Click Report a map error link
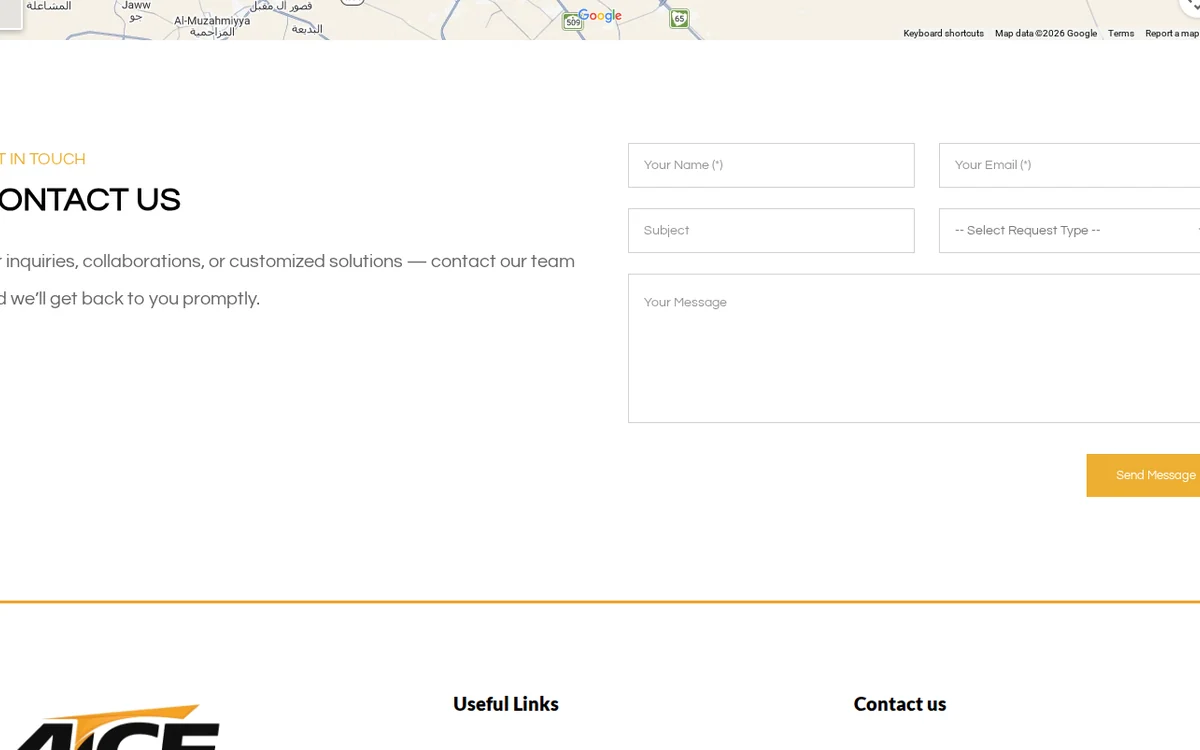 (1172, 33)
